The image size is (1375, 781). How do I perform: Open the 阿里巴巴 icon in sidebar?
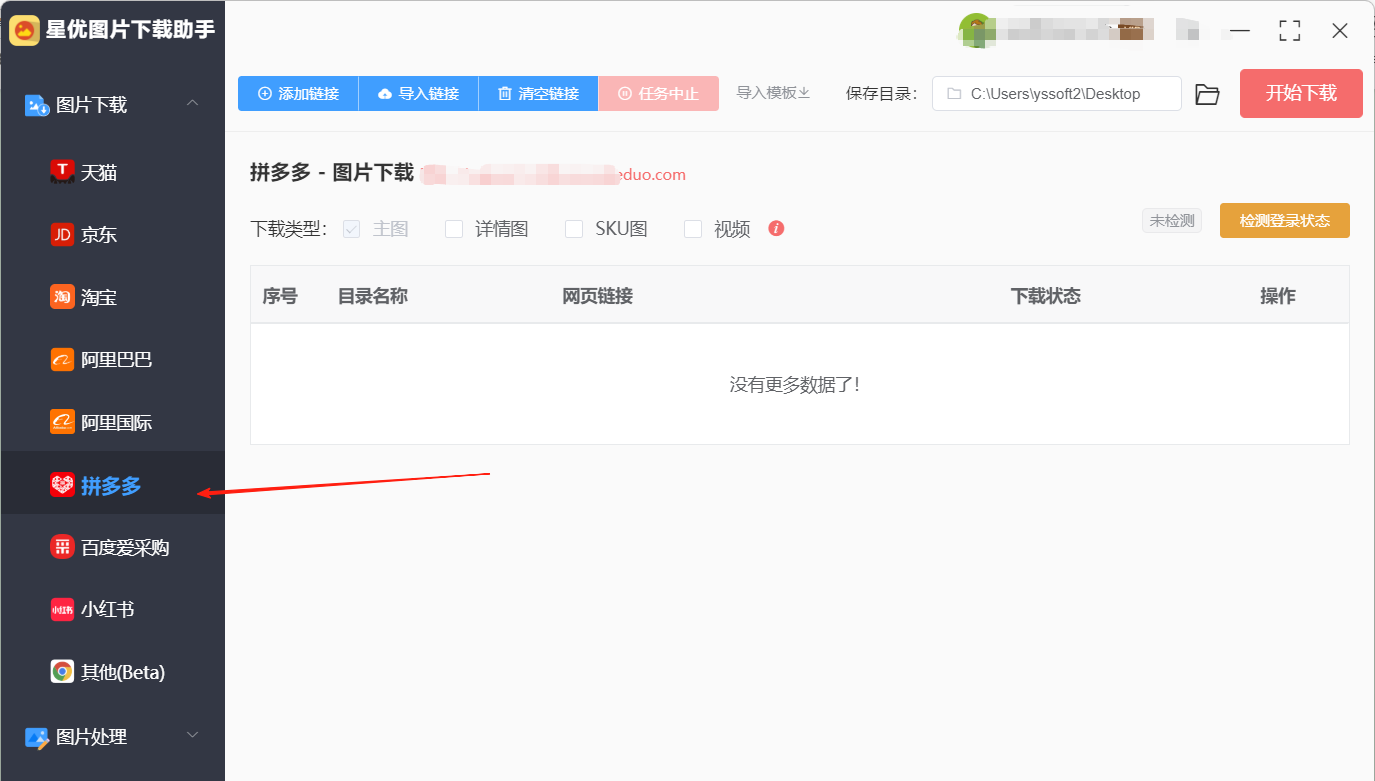coord(62,359)
